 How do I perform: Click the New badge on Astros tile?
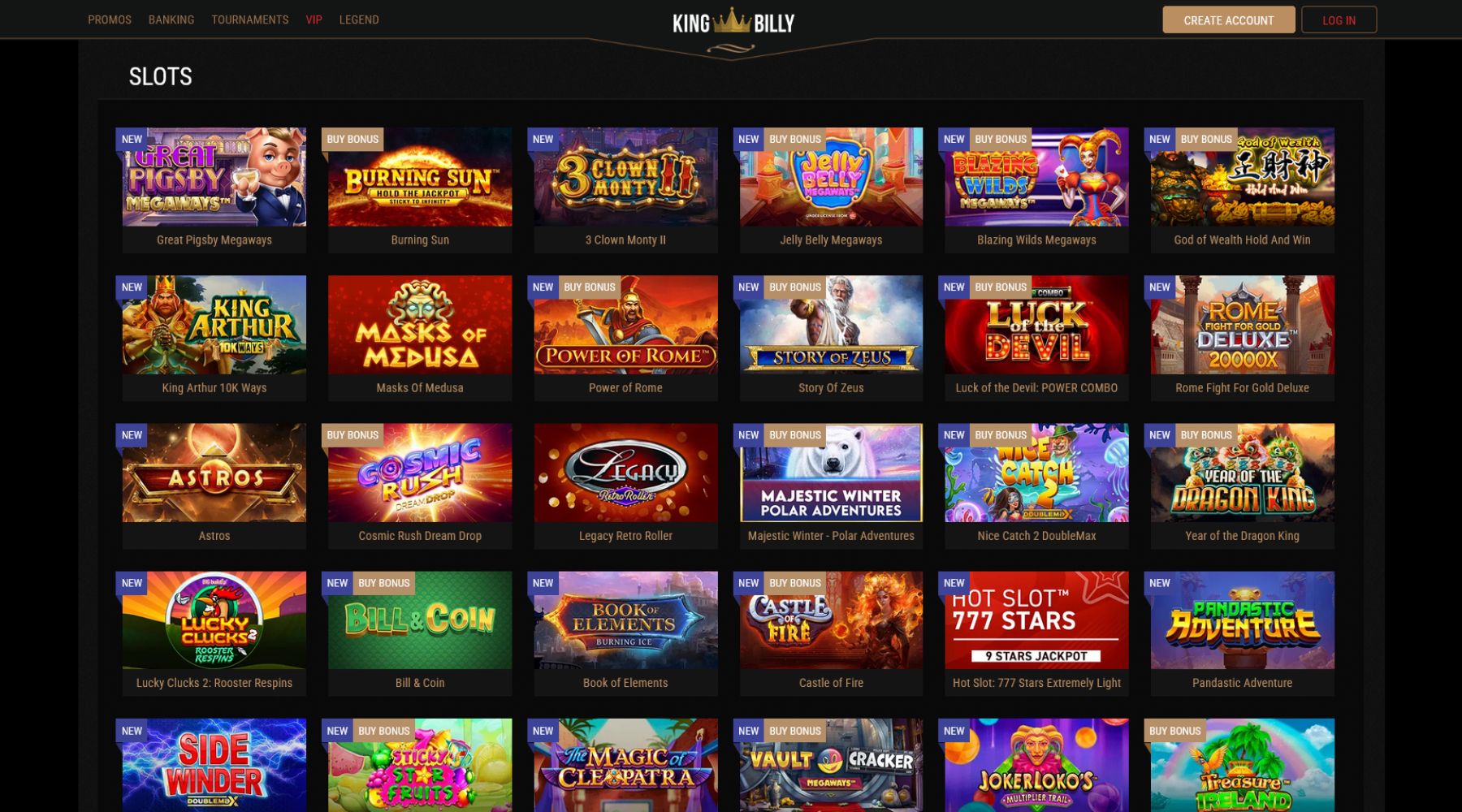pos(132,435)
